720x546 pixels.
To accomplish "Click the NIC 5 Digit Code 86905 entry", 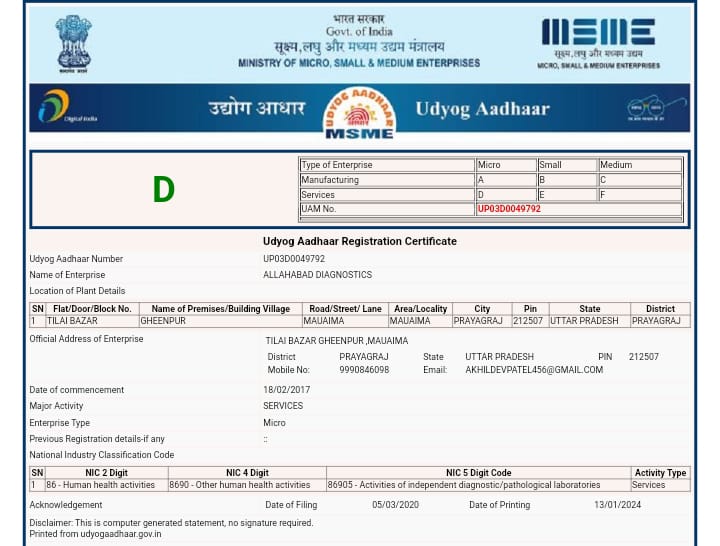I will [x=478, y=485].
